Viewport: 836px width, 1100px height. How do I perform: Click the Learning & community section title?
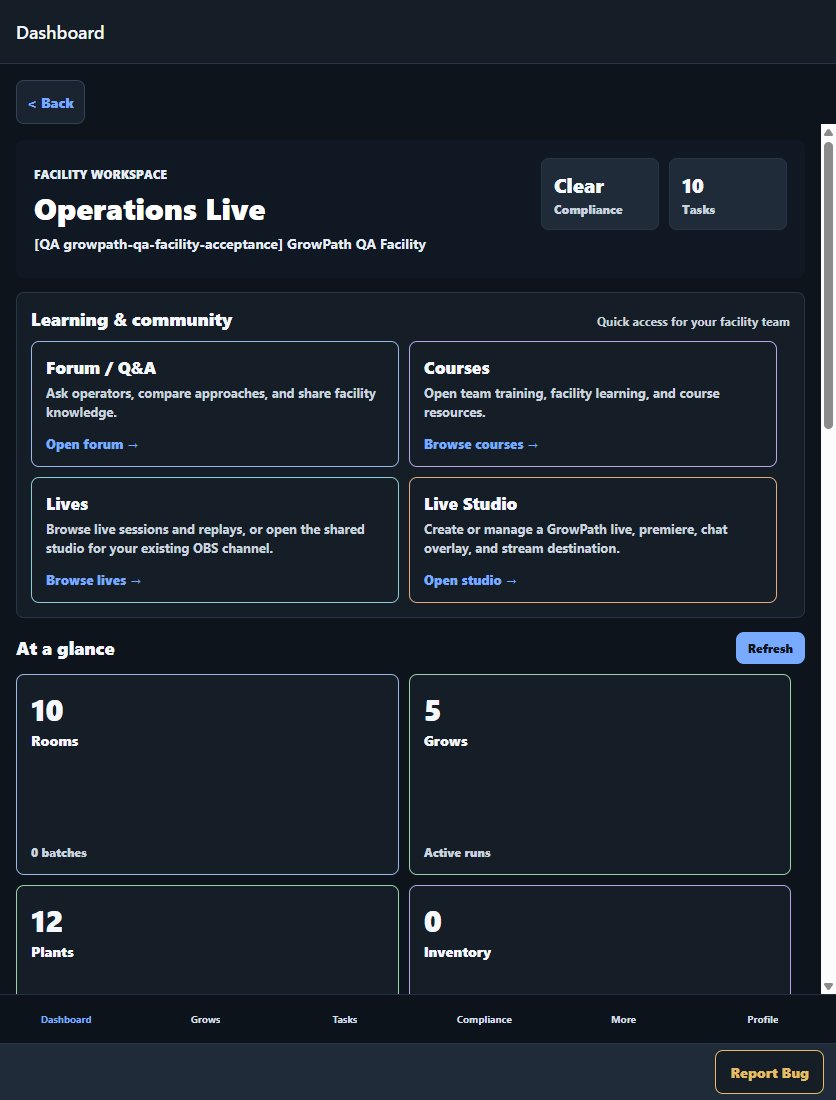(132, 320)
